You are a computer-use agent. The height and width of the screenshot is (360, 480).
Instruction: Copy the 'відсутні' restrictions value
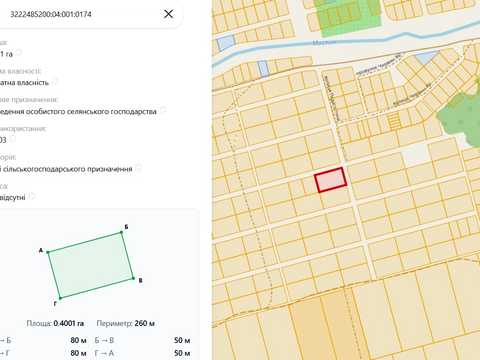[32, 197]
